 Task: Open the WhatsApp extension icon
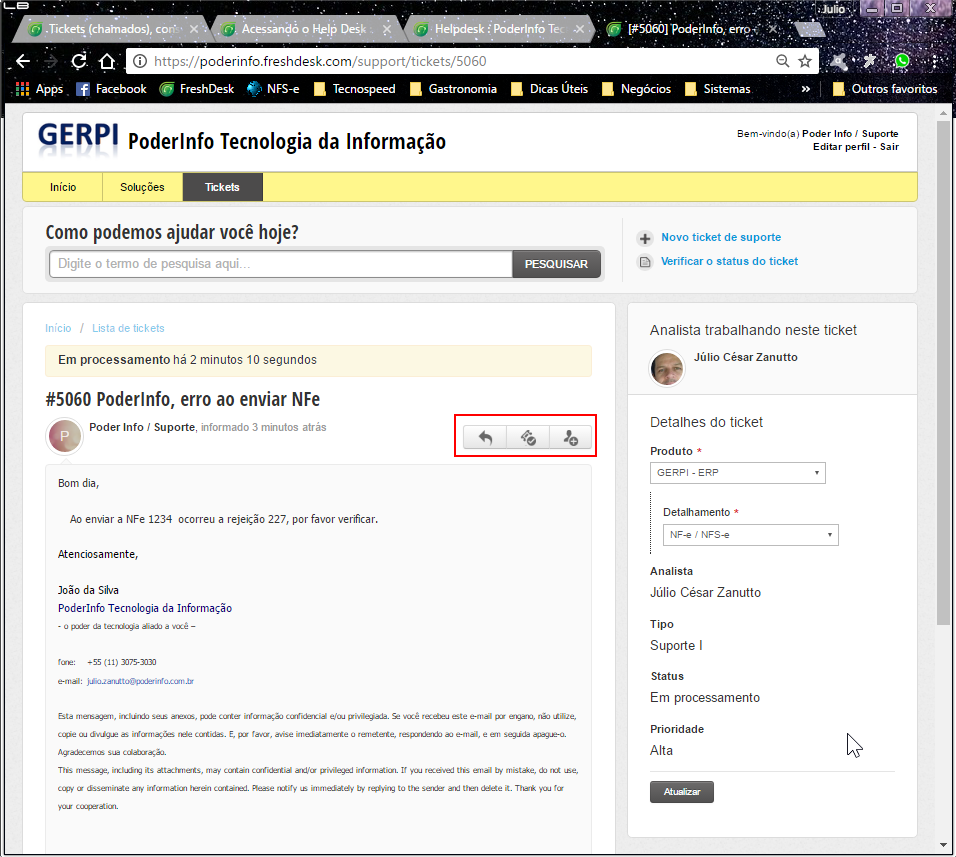tap(902, 61)
